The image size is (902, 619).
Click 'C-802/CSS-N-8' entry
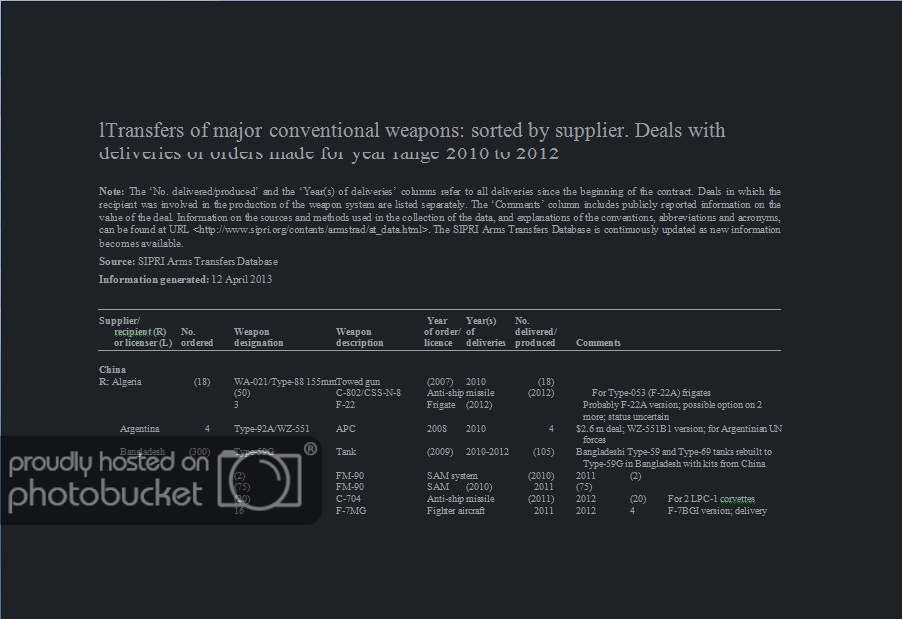(x=368, y=393)
